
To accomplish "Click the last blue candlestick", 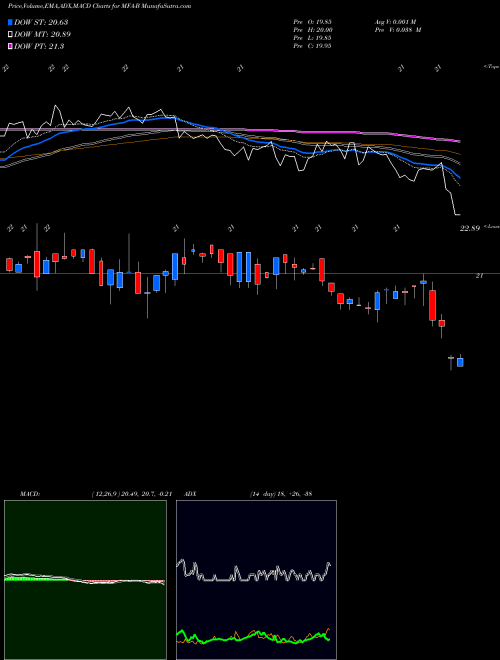I will tap(460, 362).
